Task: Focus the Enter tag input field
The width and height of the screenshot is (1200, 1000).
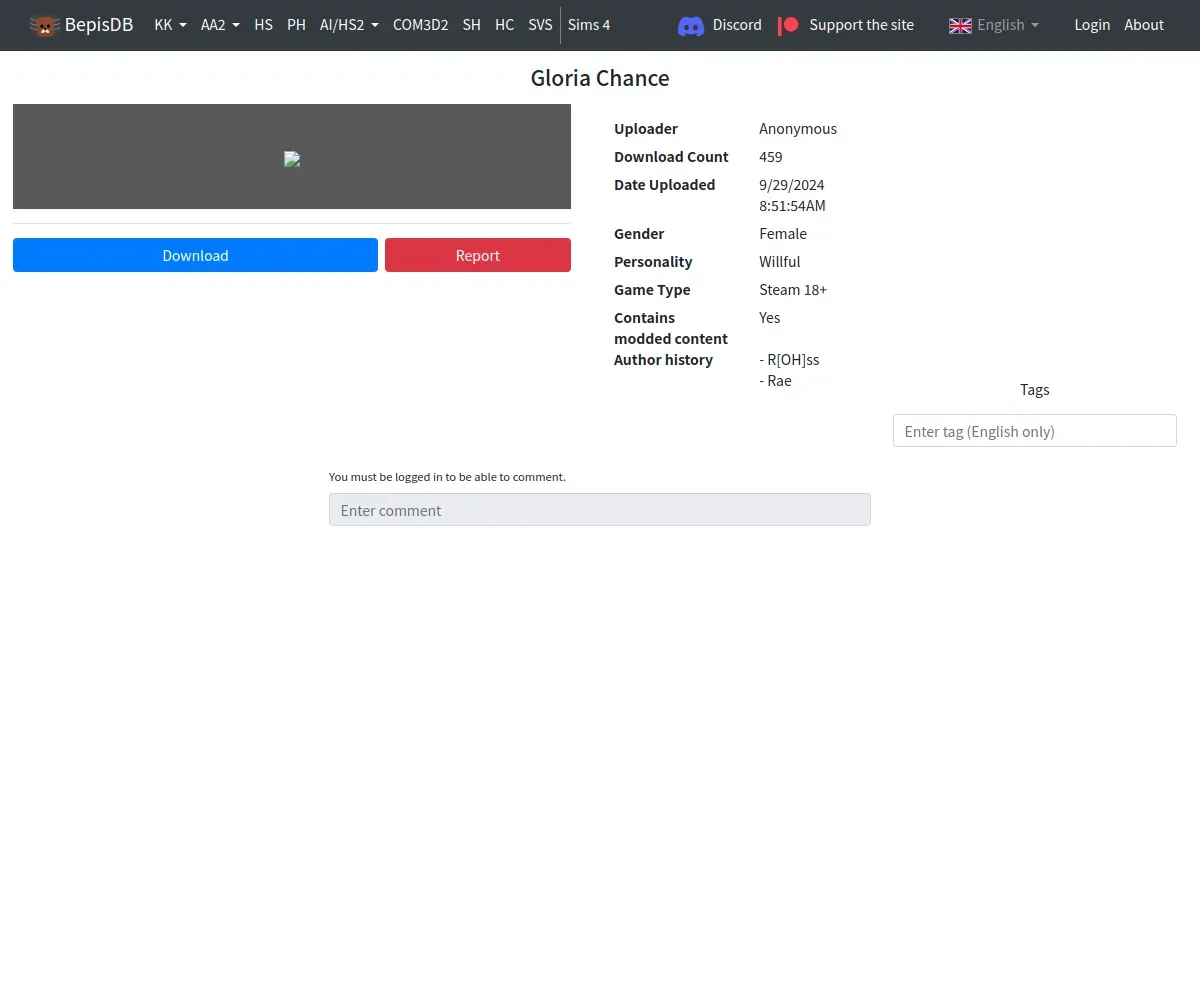Action: pyautogui.click(x=1035, y=431)
